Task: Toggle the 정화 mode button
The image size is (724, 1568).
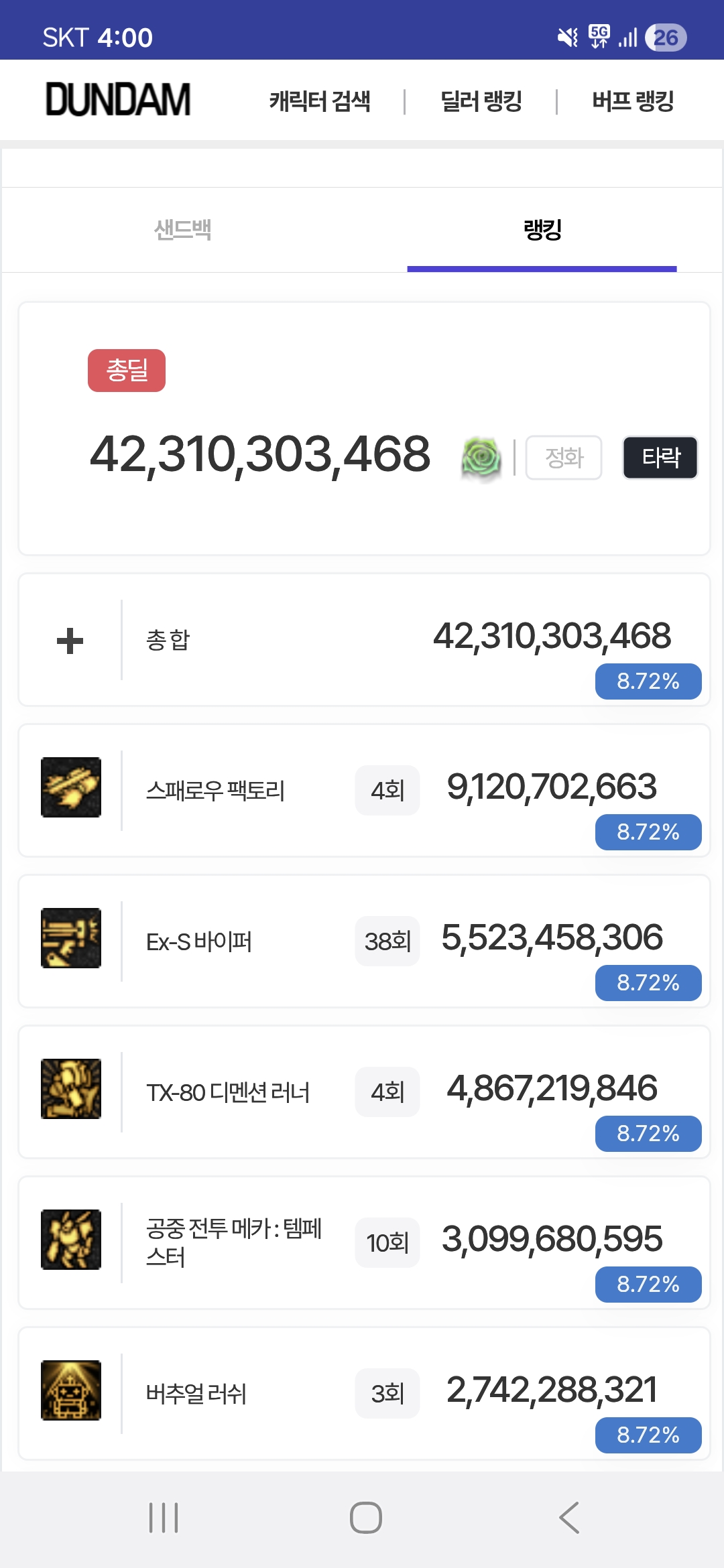Action: [564, 458]
